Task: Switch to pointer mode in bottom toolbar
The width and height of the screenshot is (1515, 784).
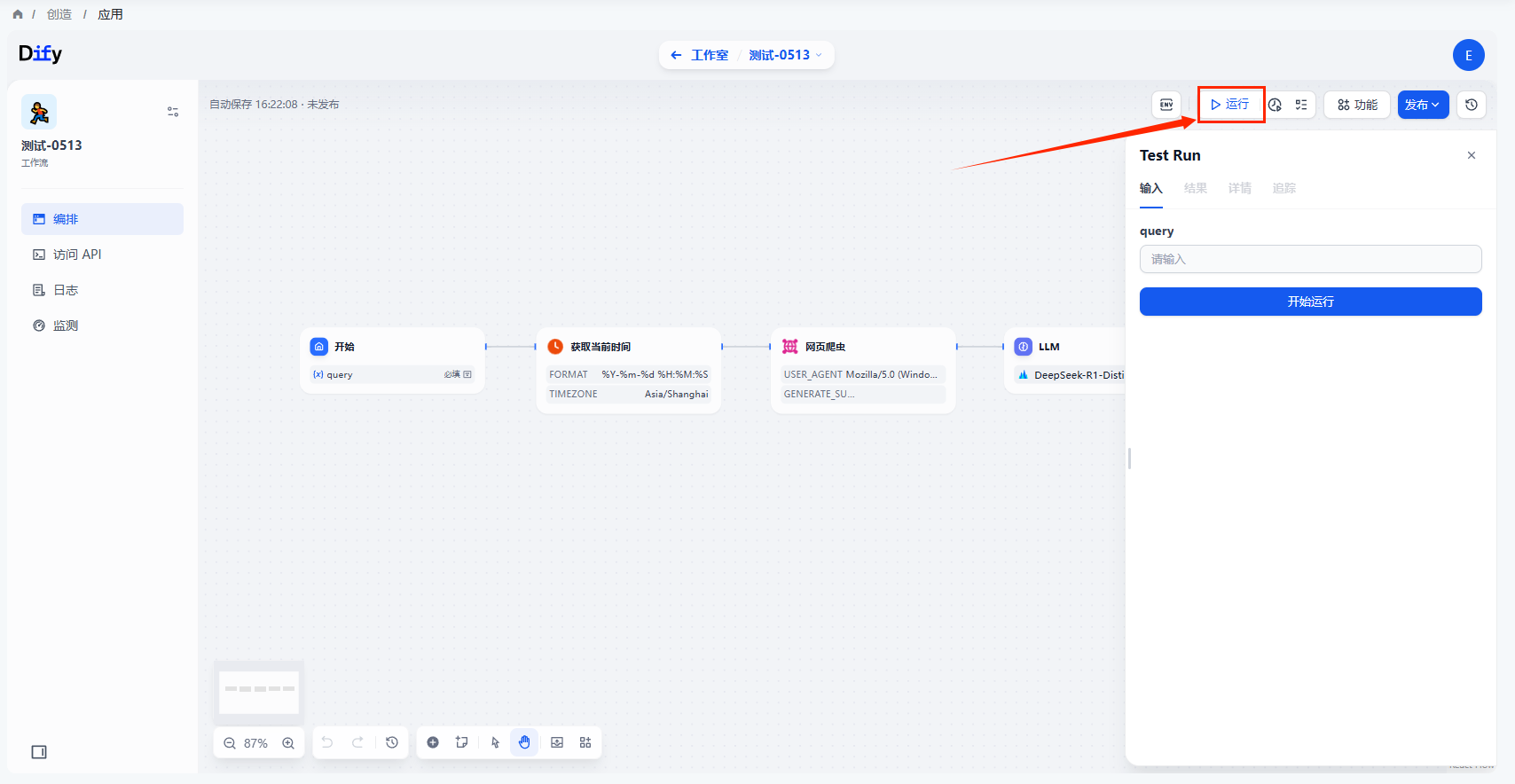Action: pos(495,742)
